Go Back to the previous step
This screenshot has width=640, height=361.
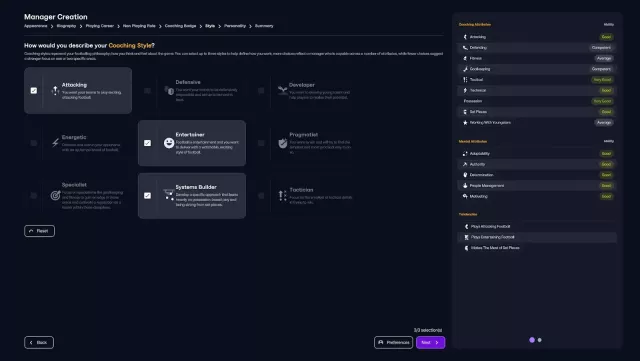point(39,343)
